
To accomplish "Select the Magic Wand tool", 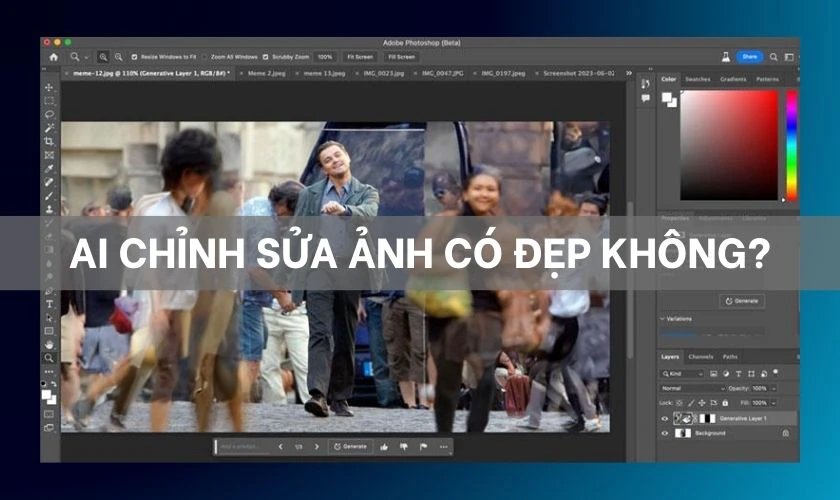I will tap(49, 128).
